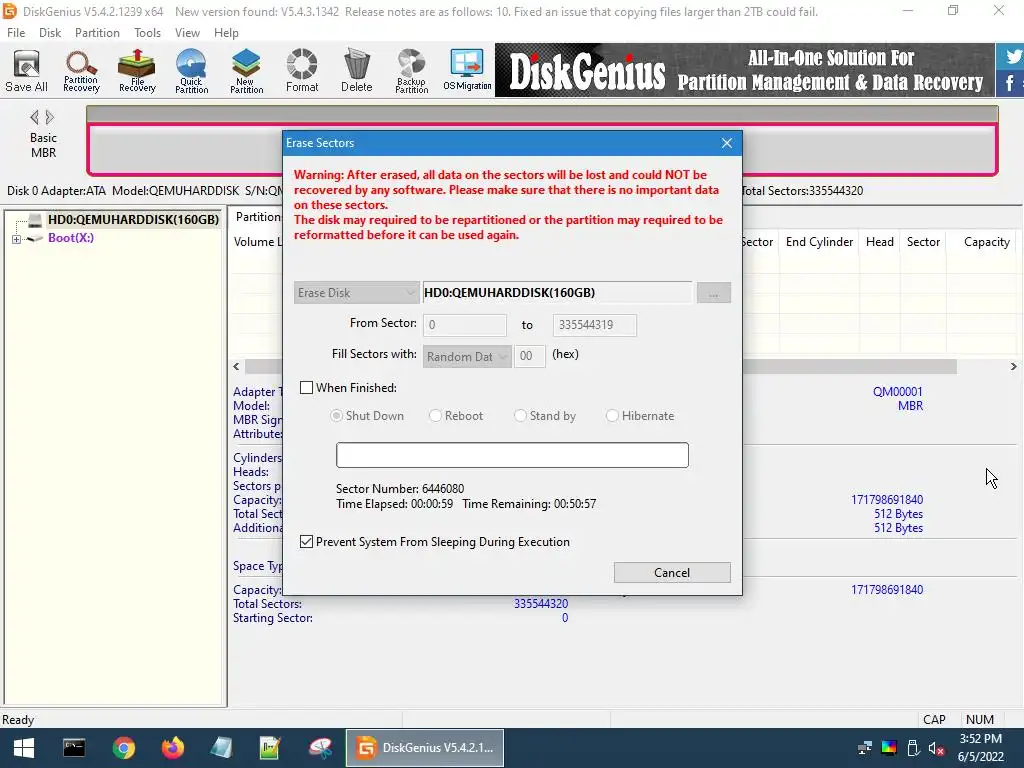Open the Help menu

coord(226,33)
